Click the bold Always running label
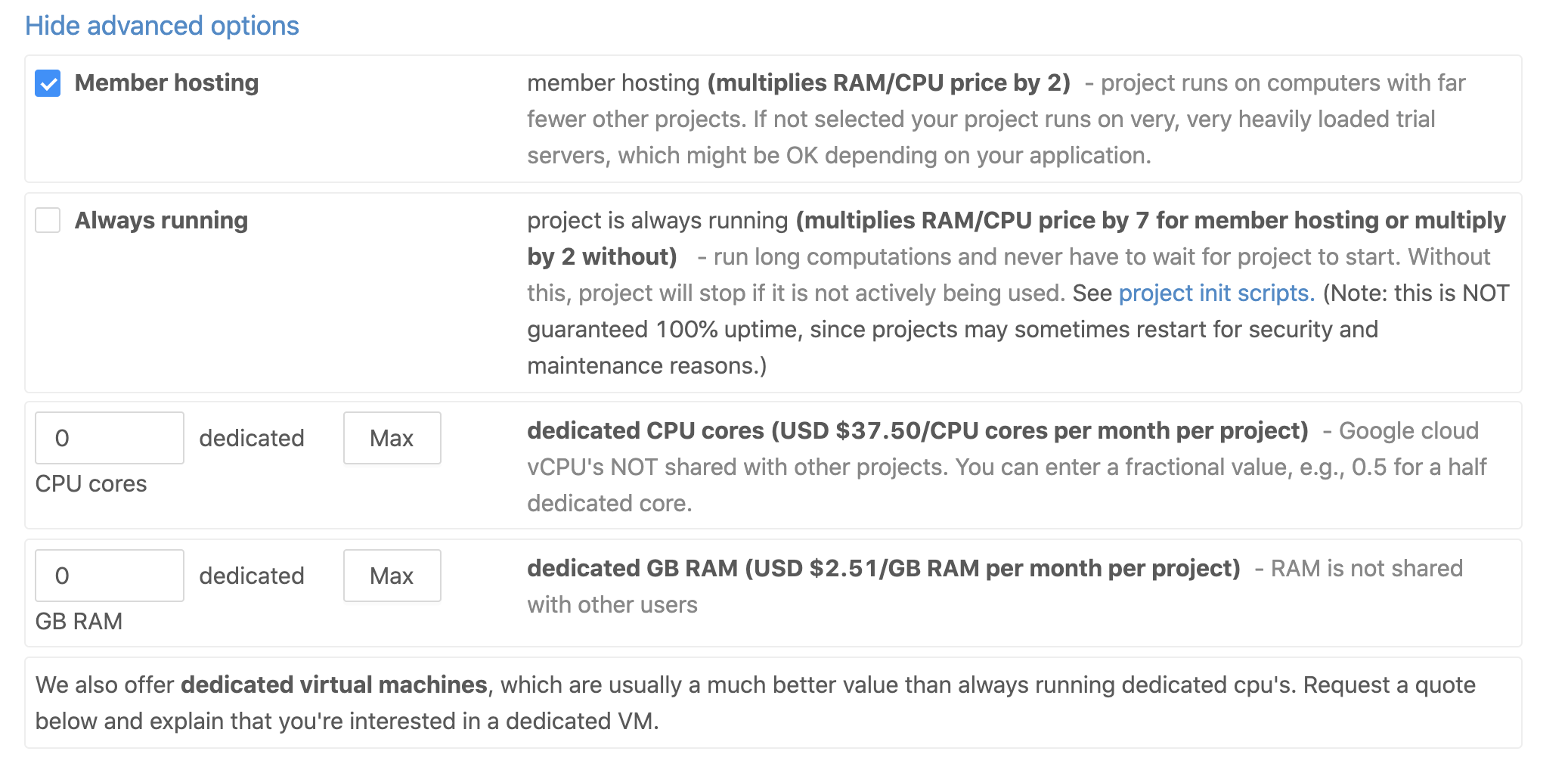 [x=161, y=220]
